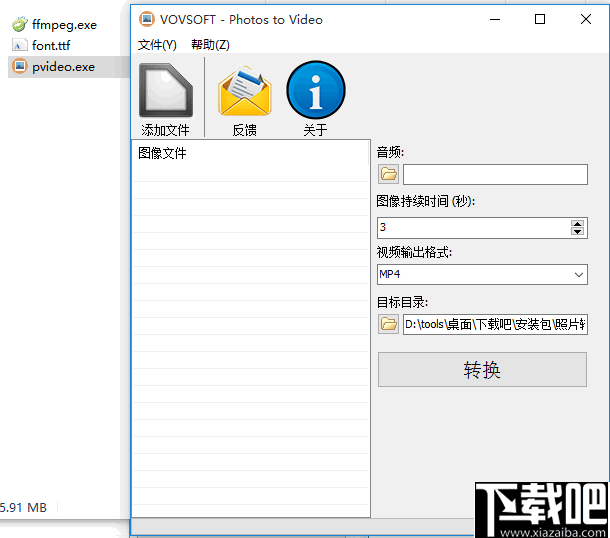Open the 帮助(Z) menu
This screenshot has width=610, height=538.
(x=210, y=45)
